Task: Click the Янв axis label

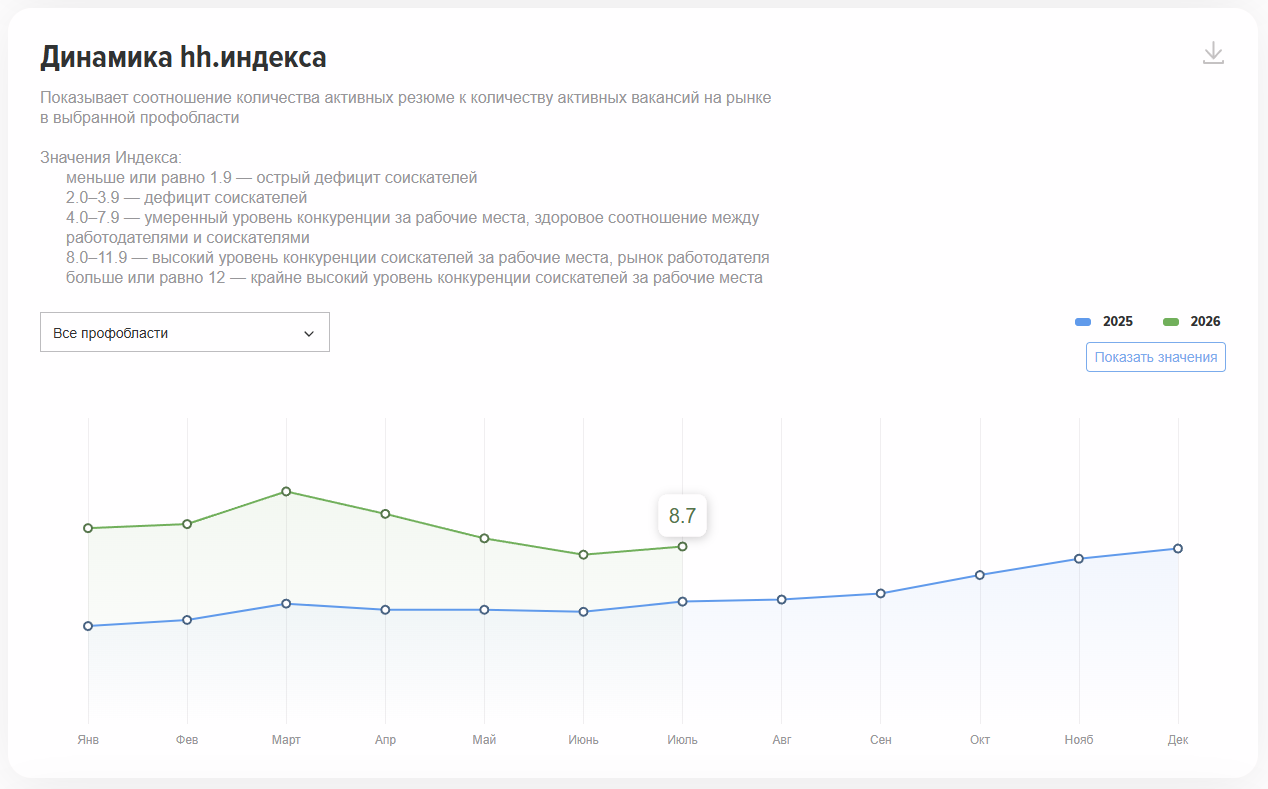Action: pos(88,740)
